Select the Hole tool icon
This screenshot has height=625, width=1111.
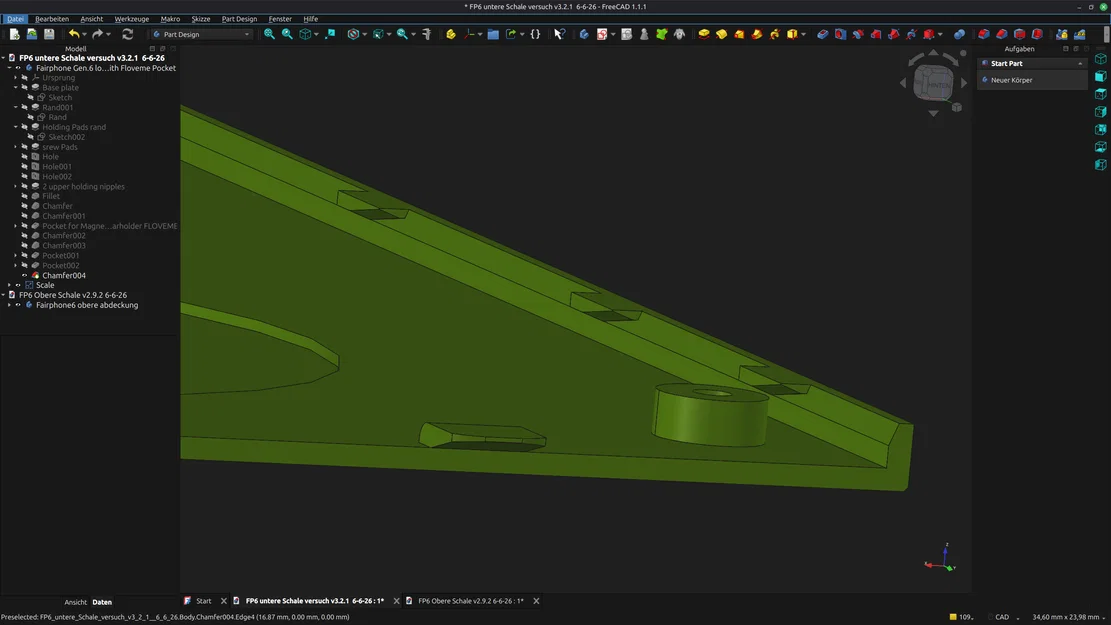(840, 34)
